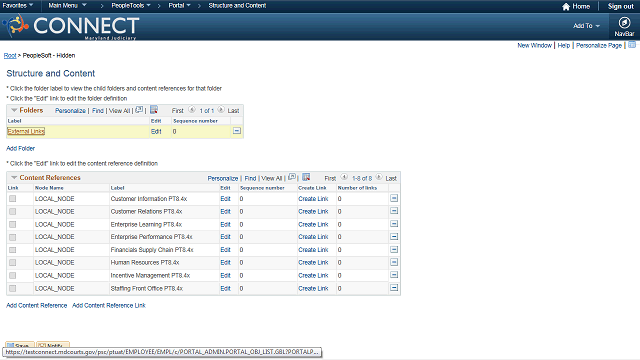Click Last in Content References grid navigation

point(391,178)
